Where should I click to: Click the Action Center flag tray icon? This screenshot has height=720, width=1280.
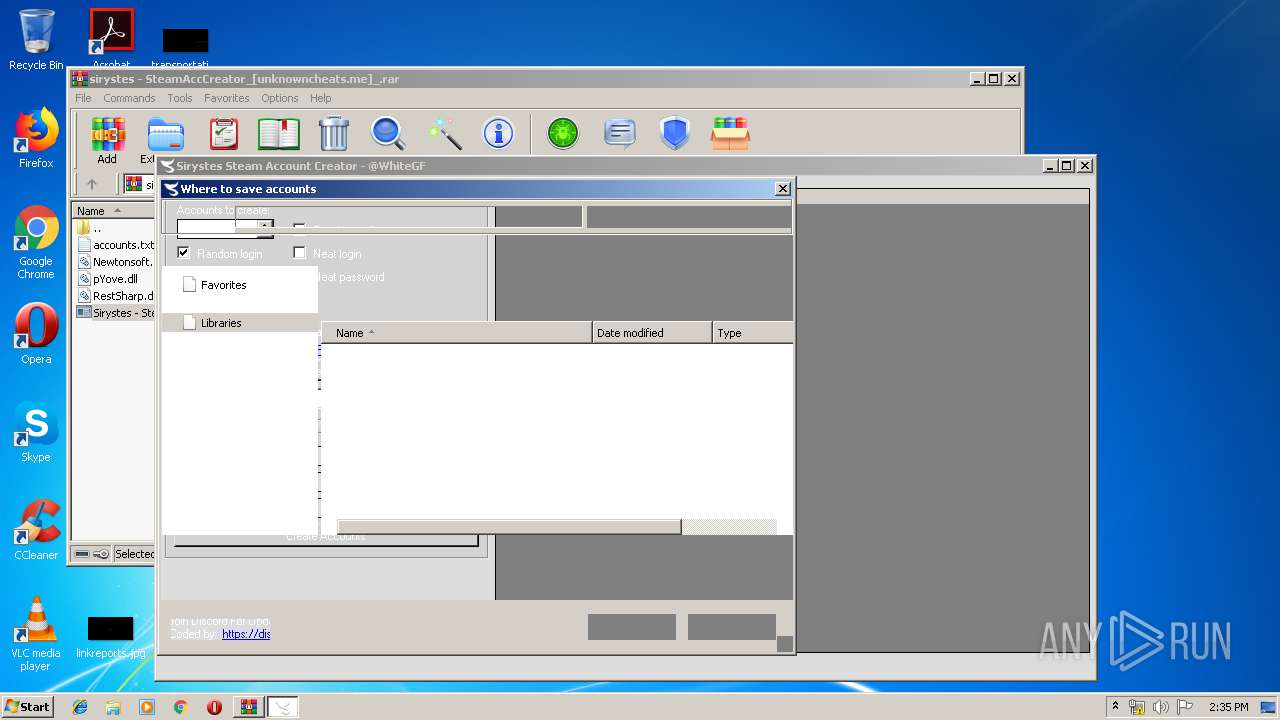pyautogui.click(x=1184, y=707)
